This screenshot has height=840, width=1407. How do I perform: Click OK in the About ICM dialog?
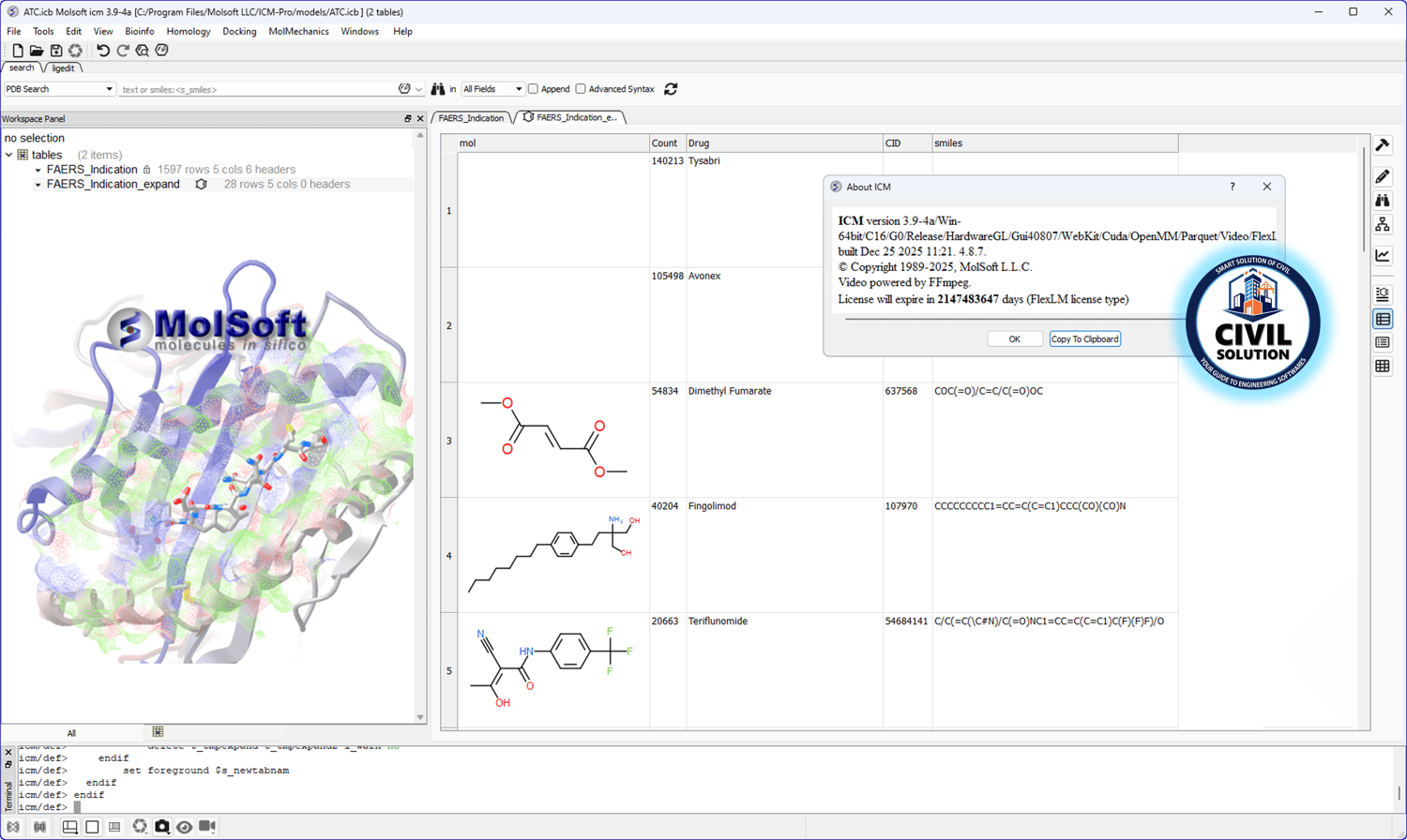pyautogui.click(x=1015, y=339)
